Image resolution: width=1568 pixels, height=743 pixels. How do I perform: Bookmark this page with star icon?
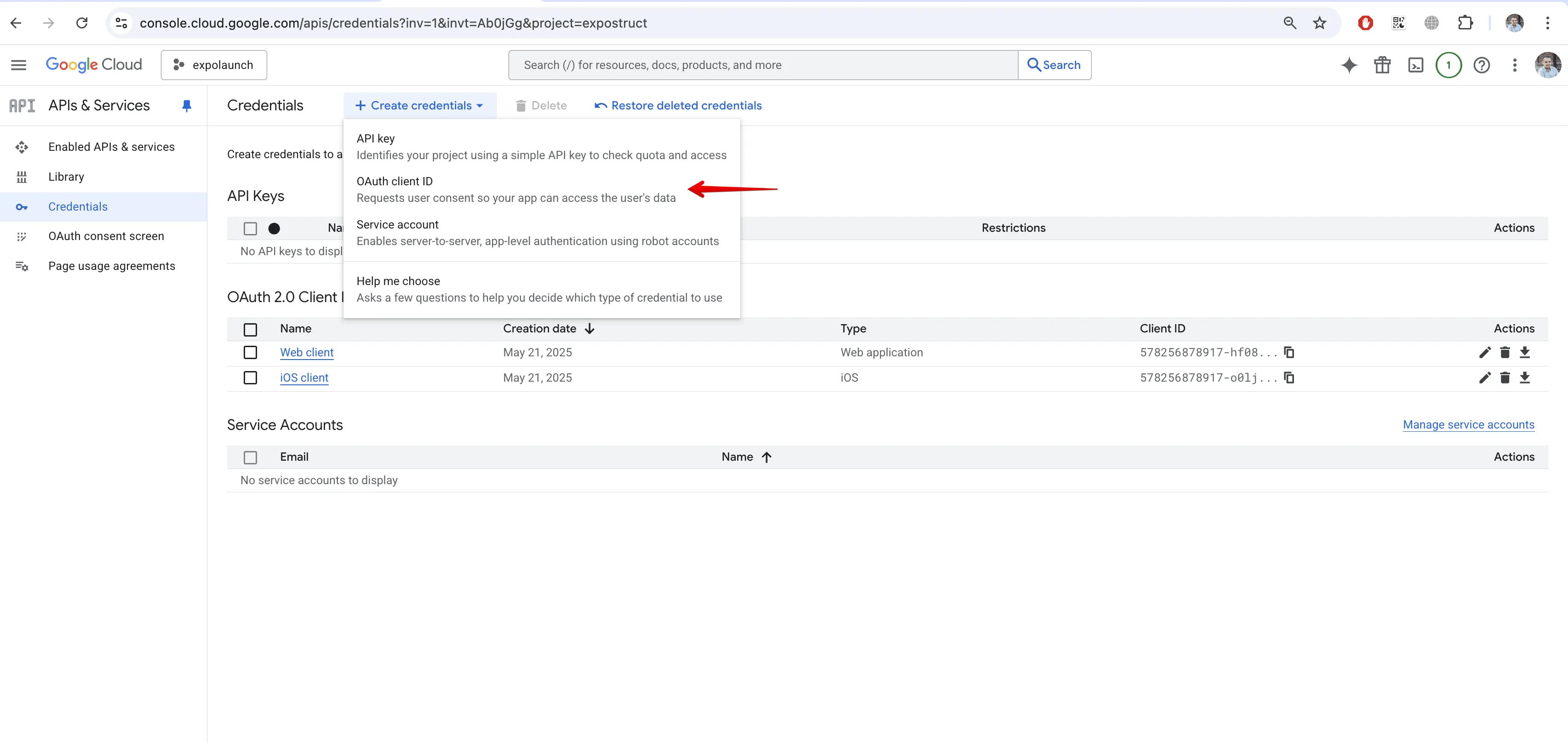[x=1319, y=23]
